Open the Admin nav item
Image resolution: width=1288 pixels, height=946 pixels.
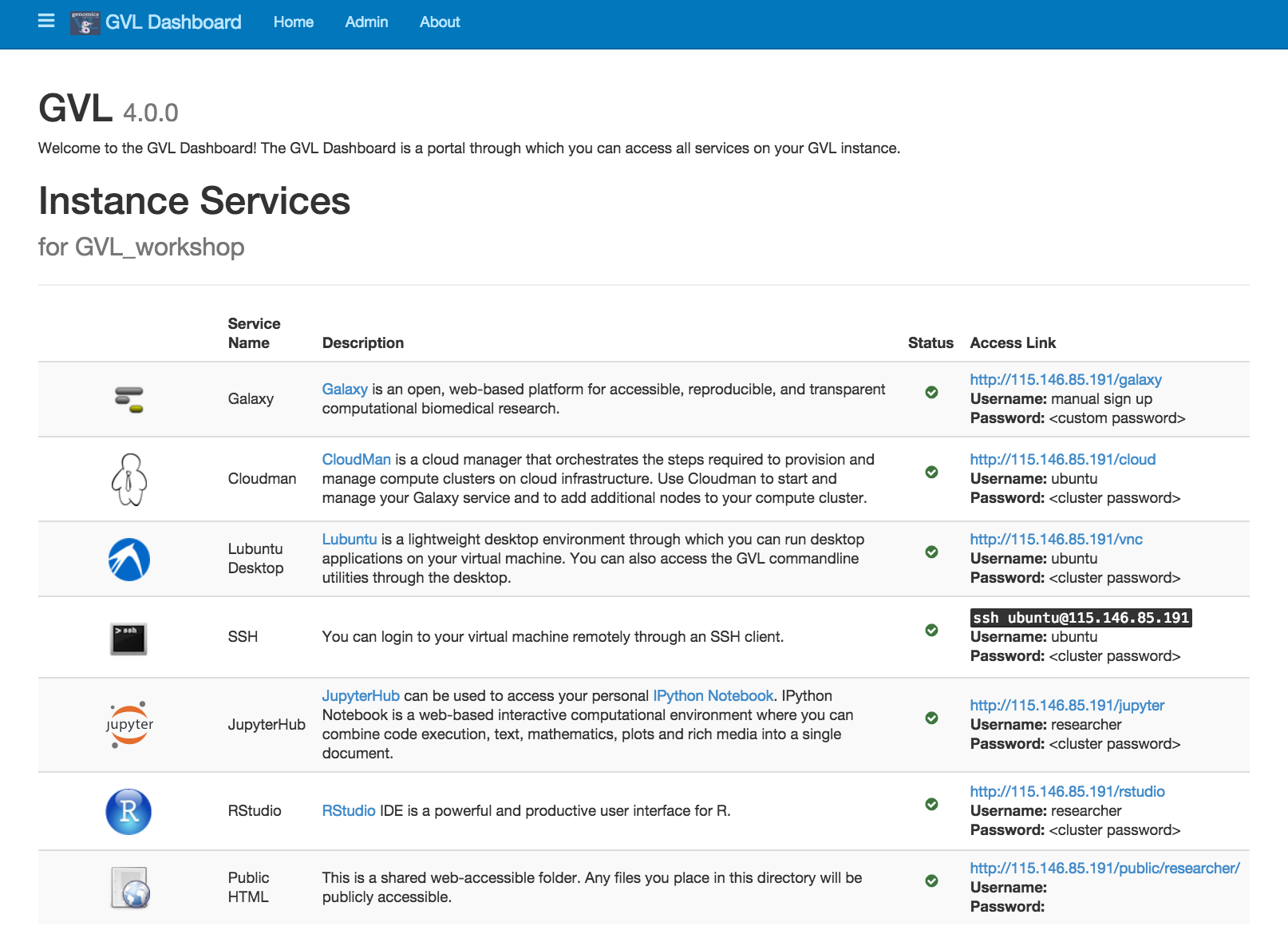pyautogui.click(x=366, y=22)
